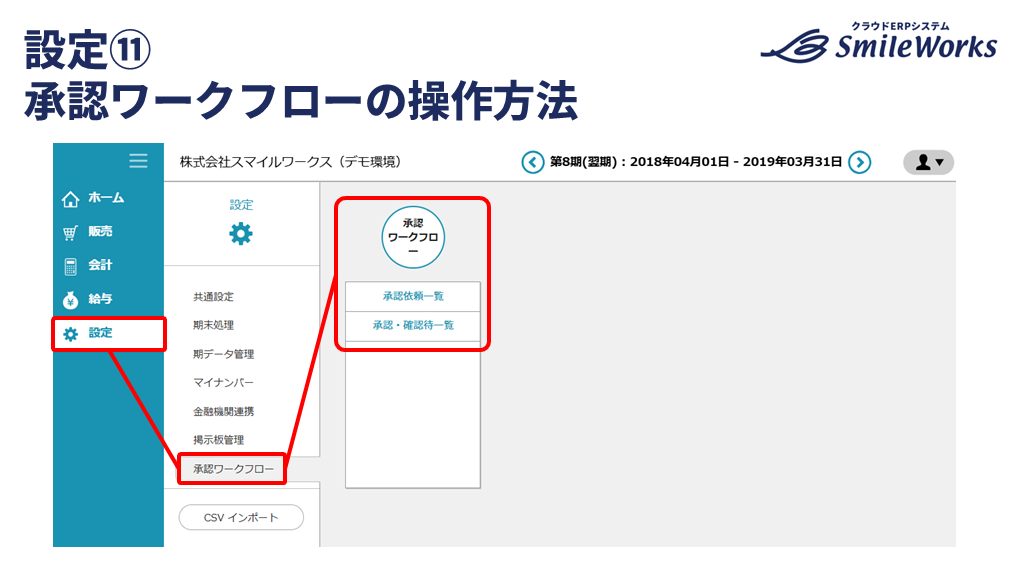Image resolution: width=1024 pixels, height=576 pixels.
Task: Click the fiscal period text 第8期(翌期)
Action: click(x=583, y=162)
